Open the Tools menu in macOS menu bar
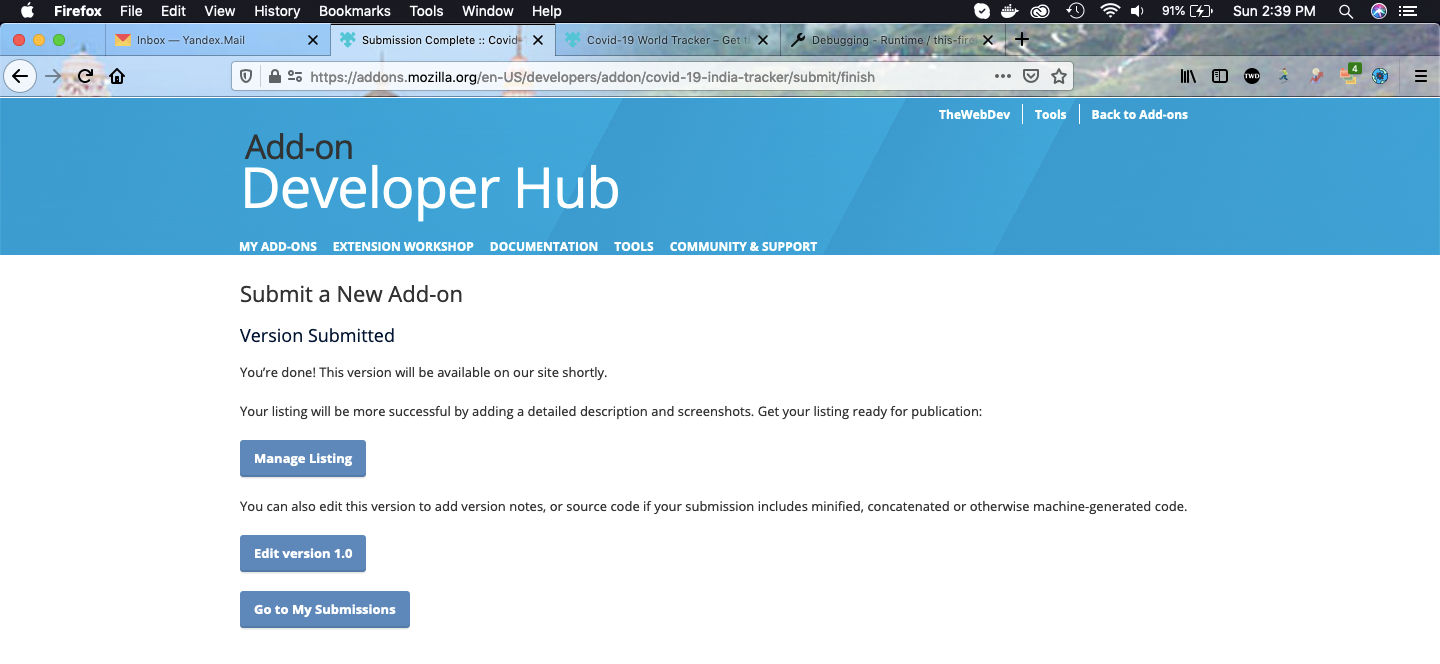Screen dimensions: 1440x664 click(427, 11)
